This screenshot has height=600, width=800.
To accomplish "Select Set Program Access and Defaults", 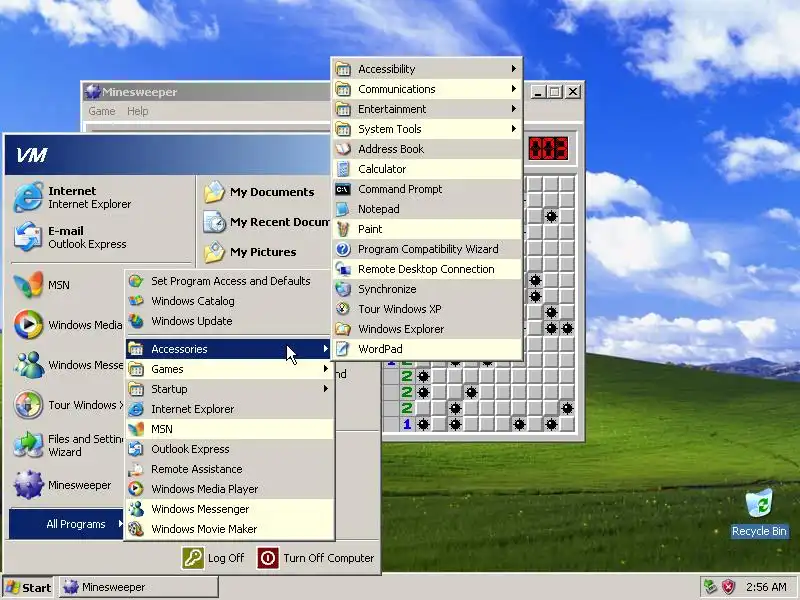I will coord(229,281).
